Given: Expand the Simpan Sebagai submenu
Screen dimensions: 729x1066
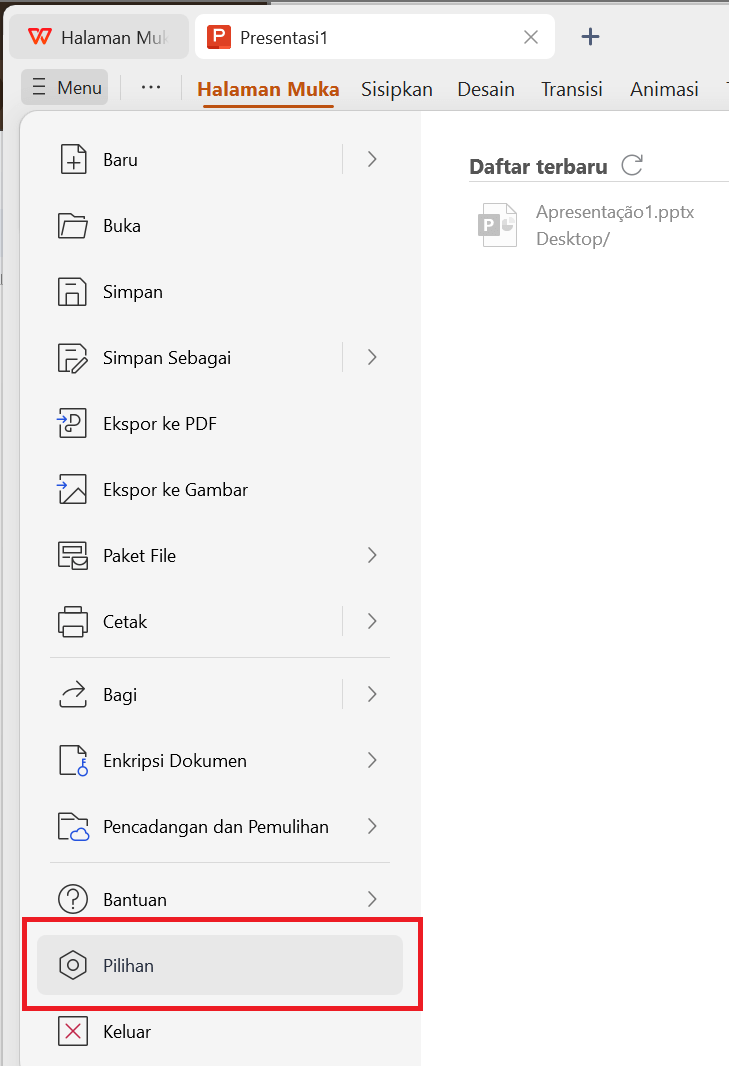Looking at the screenshot, I should (x=371, y=357).
